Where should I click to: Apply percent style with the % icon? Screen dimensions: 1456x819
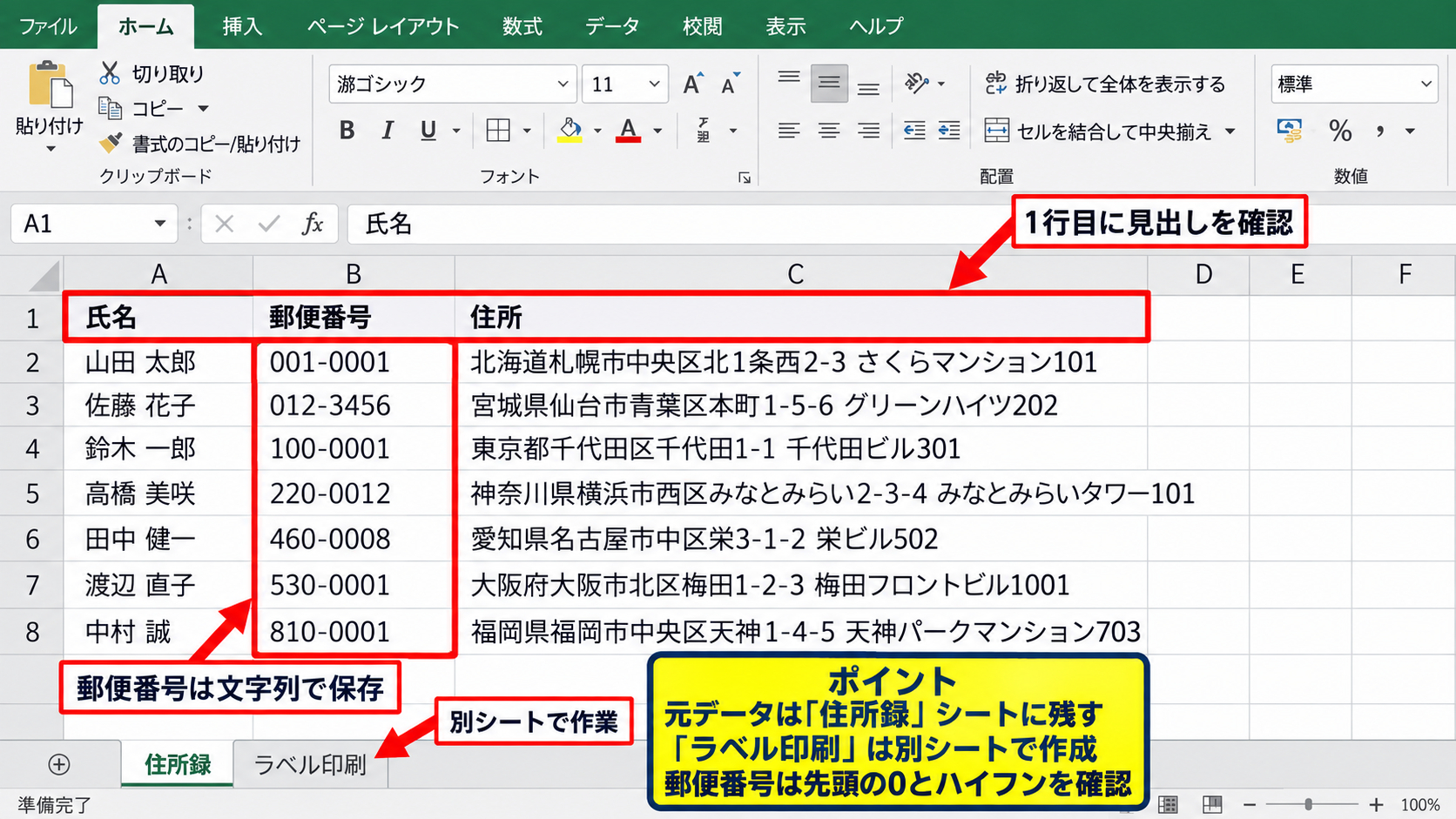point(1340,131)
